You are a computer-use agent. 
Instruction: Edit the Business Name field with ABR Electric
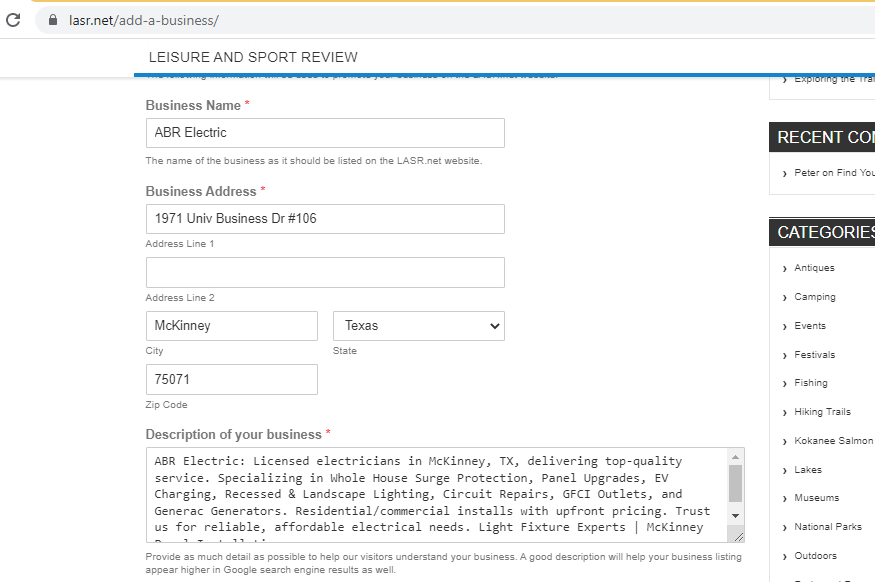pos(325,133)
